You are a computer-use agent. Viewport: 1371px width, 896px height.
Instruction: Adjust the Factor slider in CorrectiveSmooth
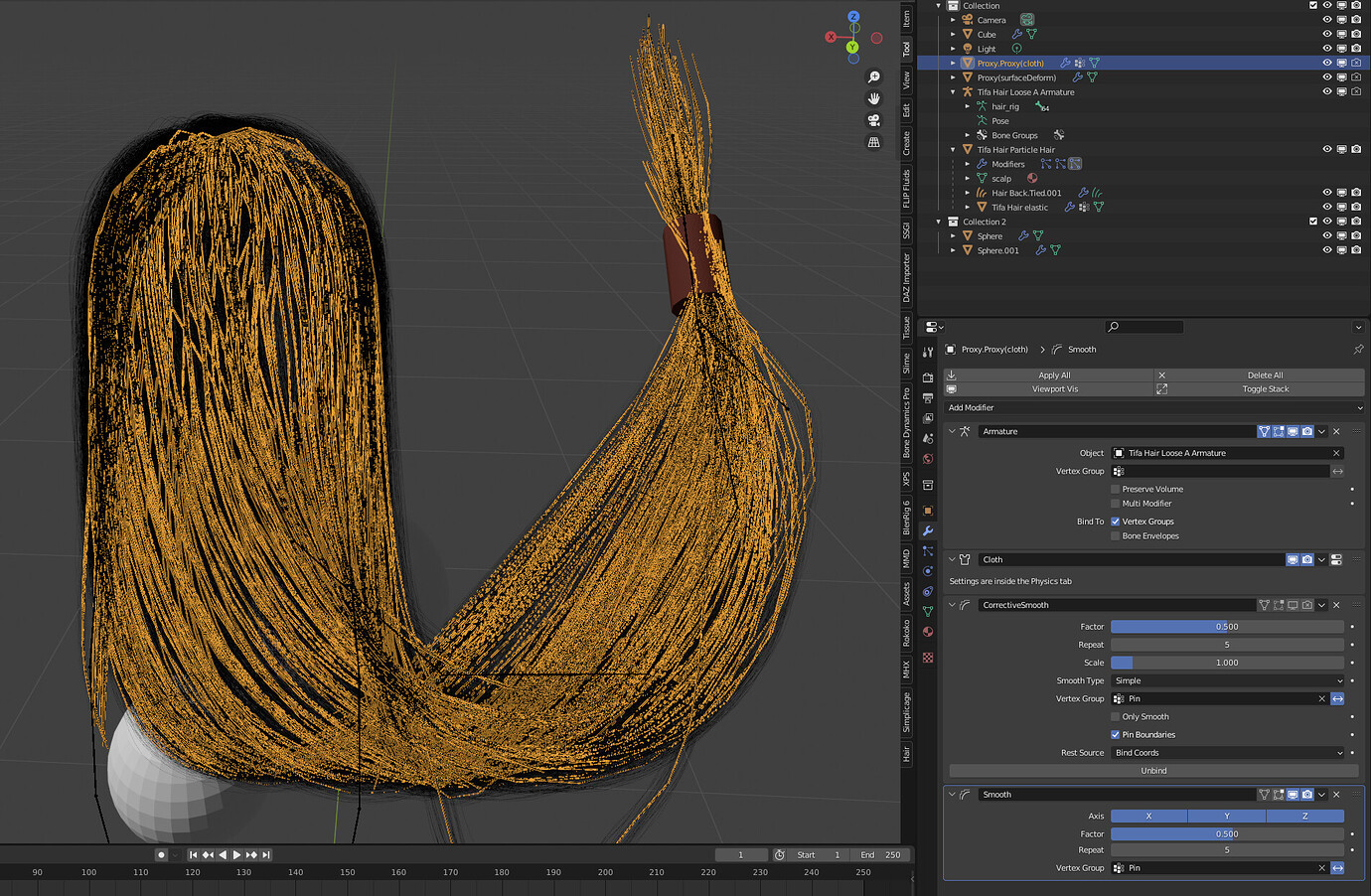(1227, 626)
